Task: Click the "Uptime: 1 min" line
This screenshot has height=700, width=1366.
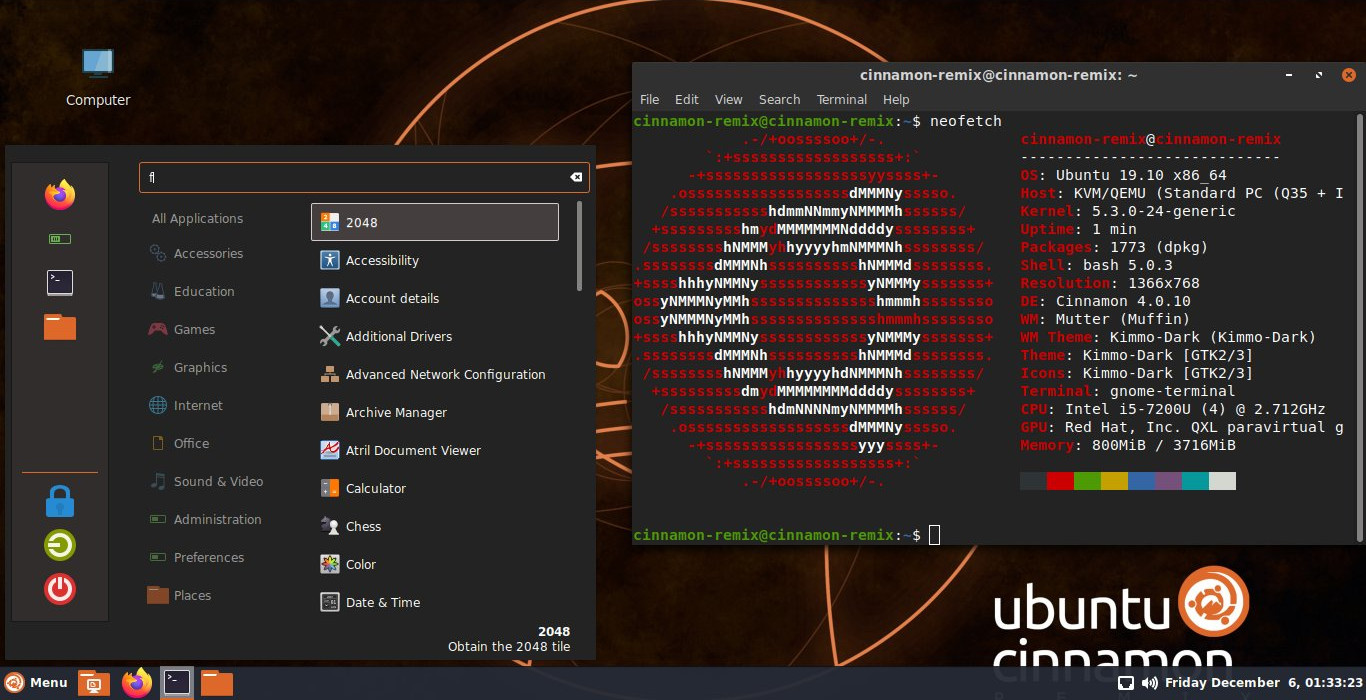Action: [1079, 230]
